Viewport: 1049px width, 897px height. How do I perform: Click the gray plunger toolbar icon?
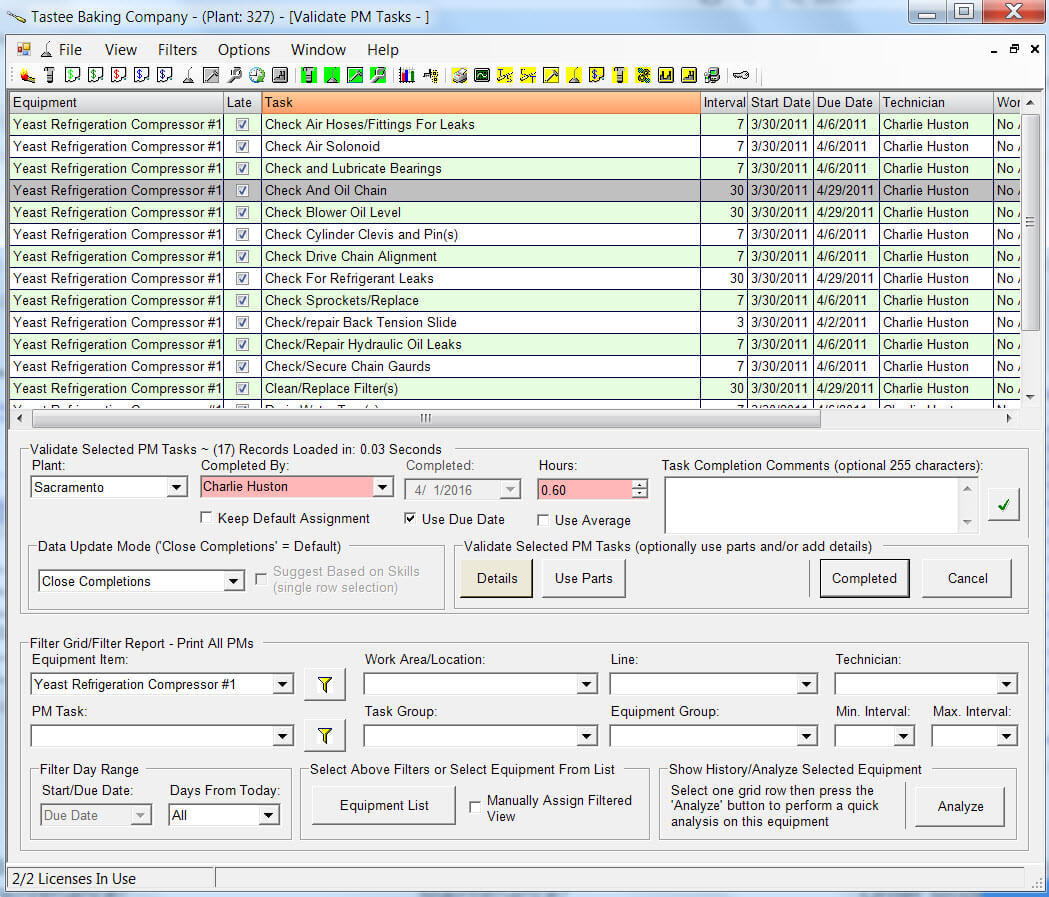(188, 76)
